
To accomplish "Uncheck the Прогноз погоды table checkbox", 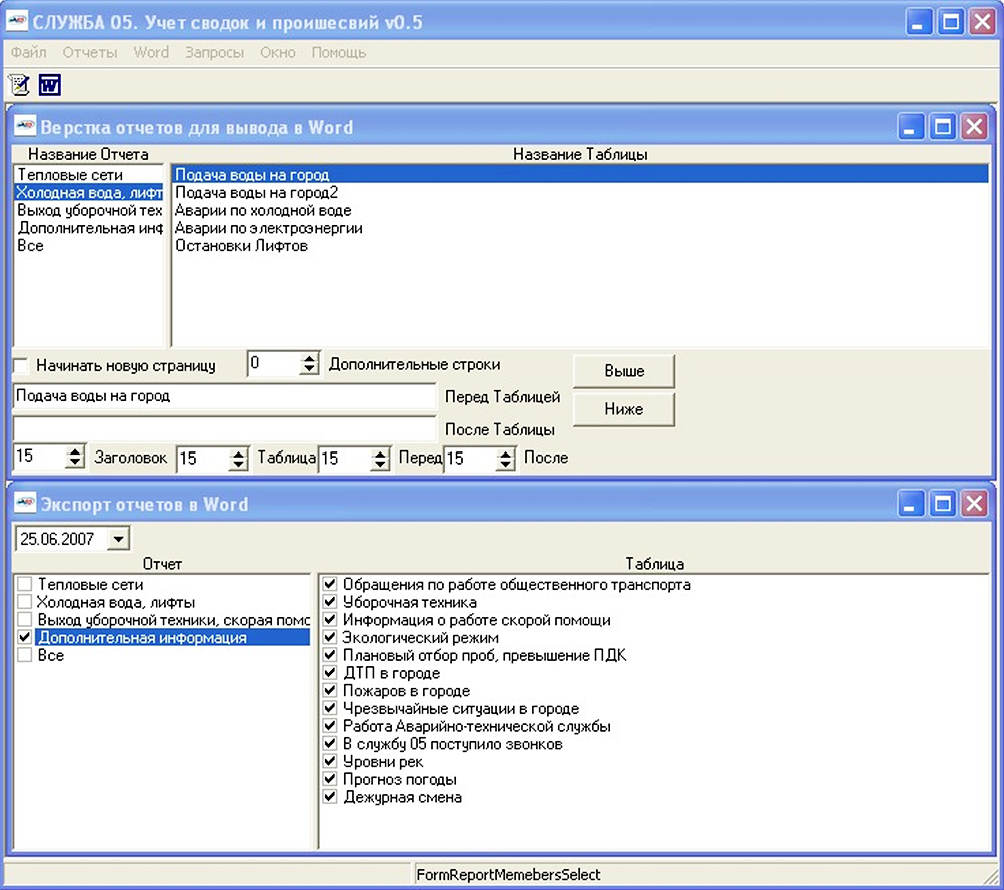I will 330,779.
